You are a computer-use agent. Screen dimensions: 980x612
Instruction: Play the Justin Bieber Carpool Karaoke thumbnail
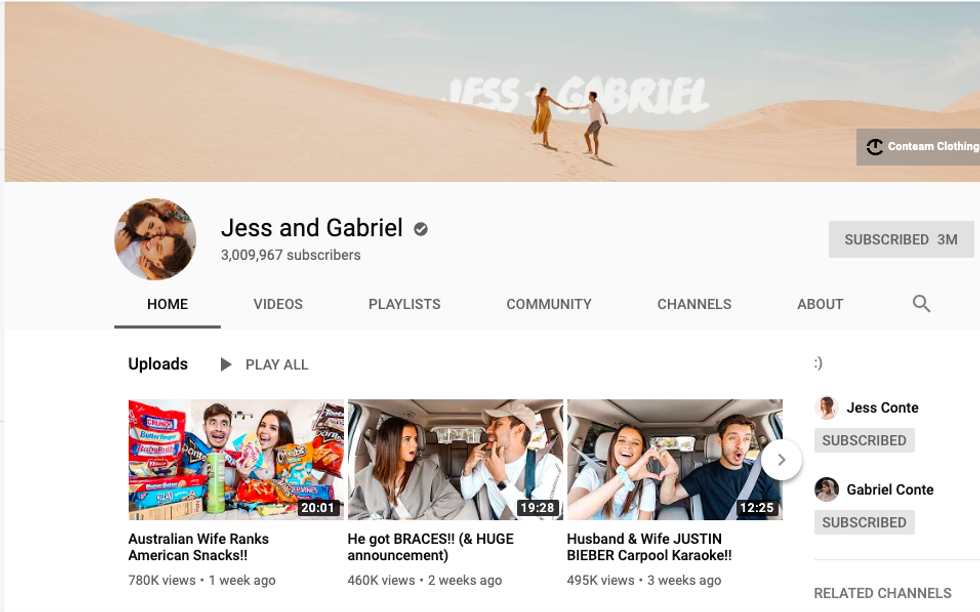pyautogui.click(x=664, y=459)
